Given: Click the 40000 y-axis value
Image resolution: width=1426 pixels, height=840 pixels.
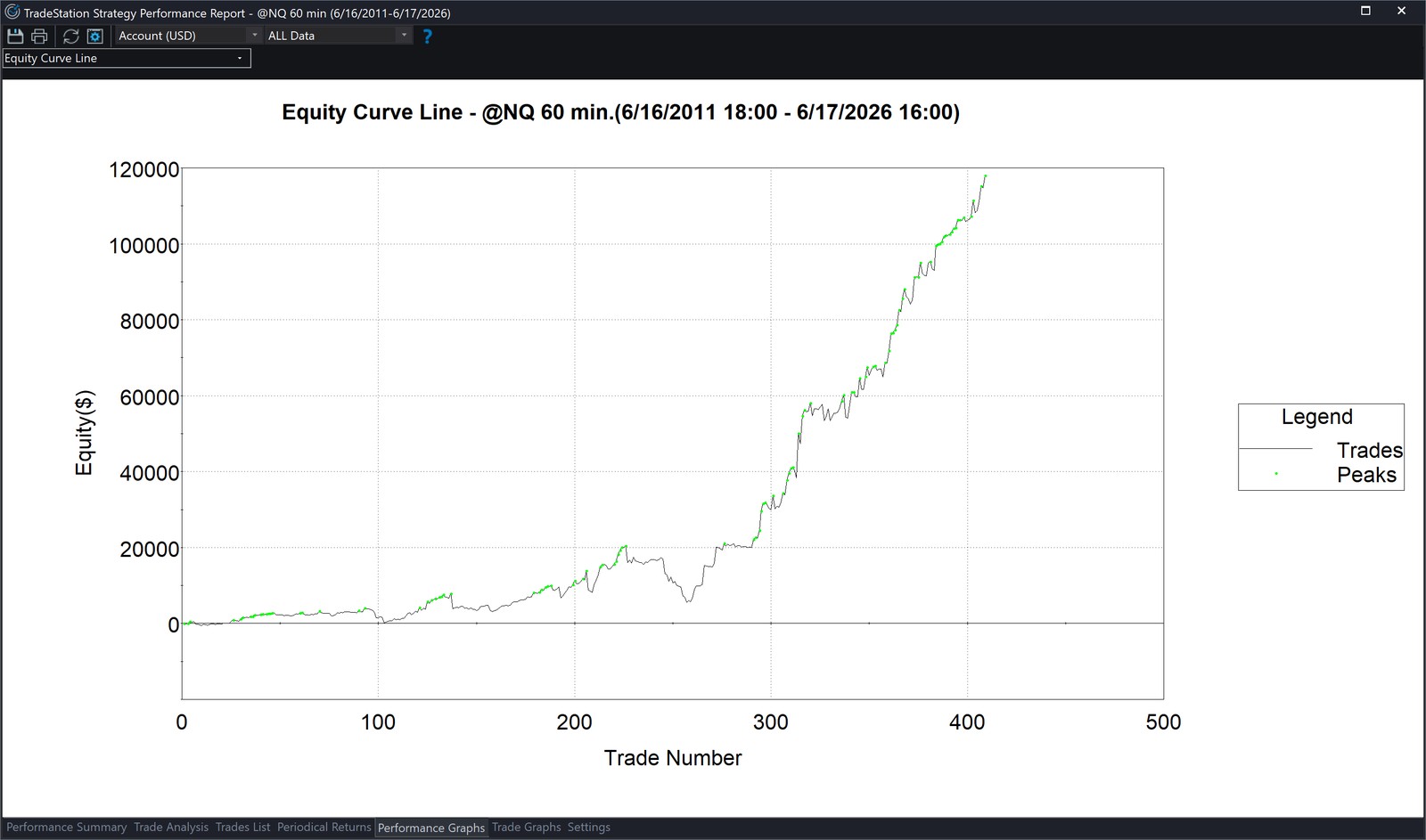Looking at the screenshot, I should coord(150,473).
